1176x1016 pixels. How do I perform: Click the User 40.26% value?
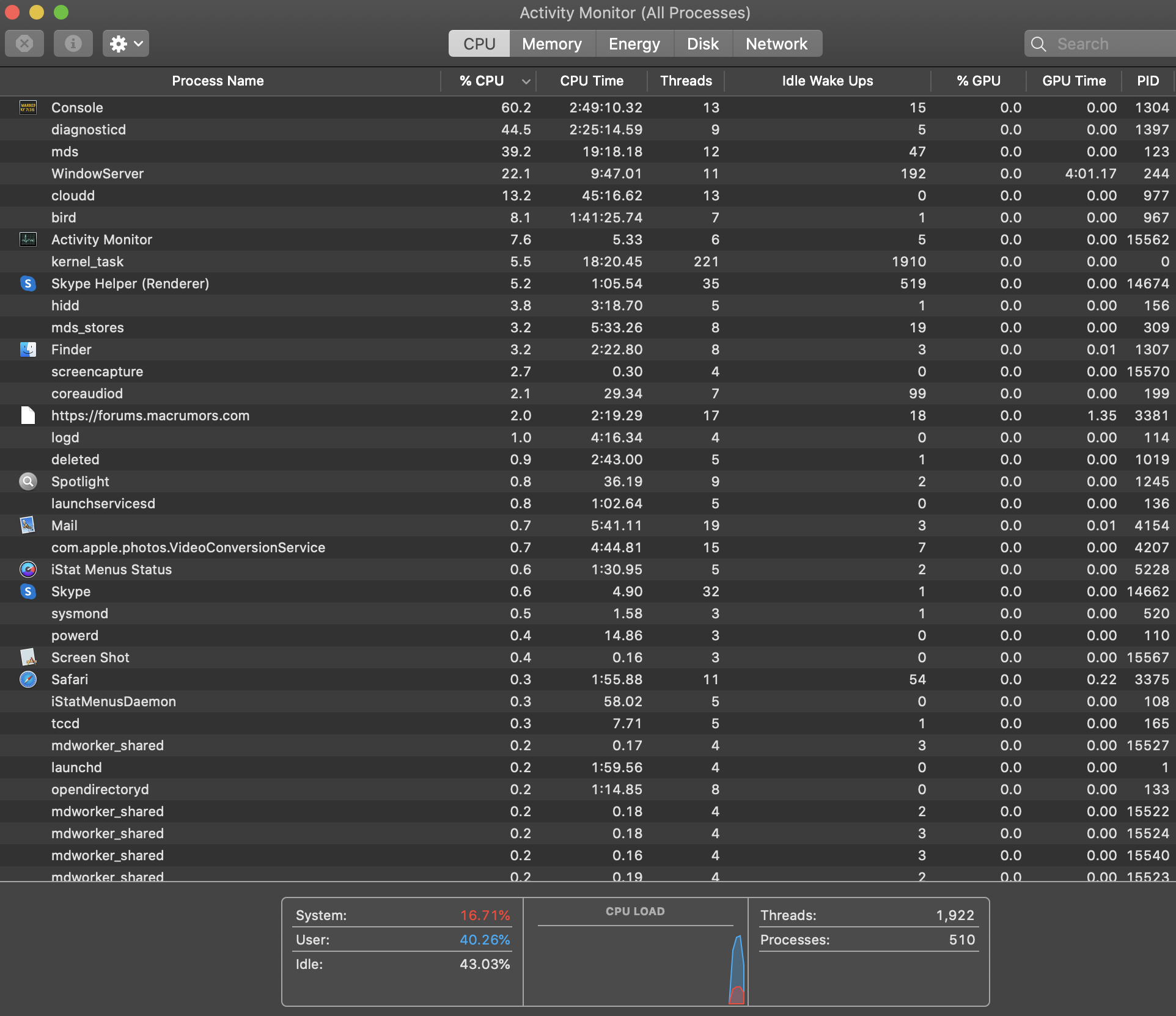coord(485,940)
